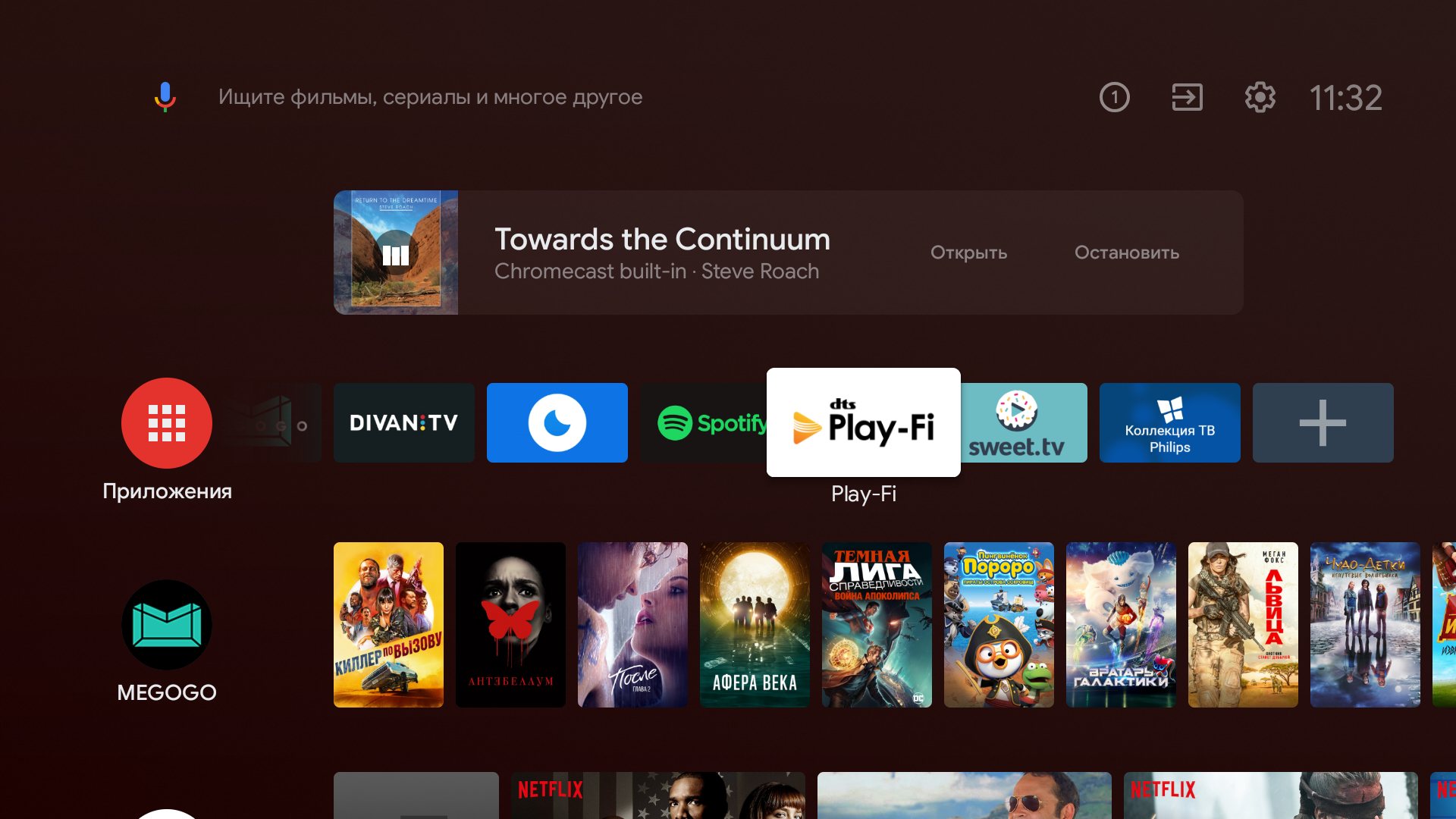Open Коллекция ТВ Philips app
Viewport: 1456px width, 819px height.
(x=1170, y=422)
